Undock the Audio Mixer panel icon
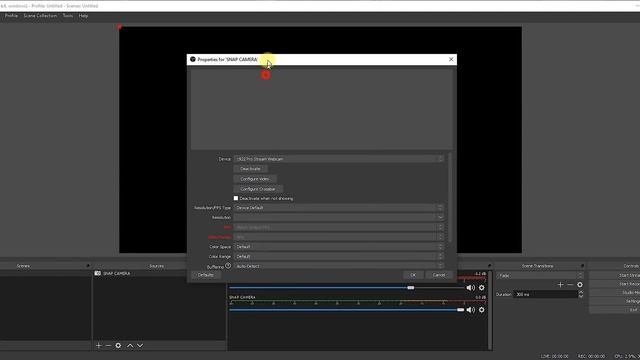 (489, 266)
